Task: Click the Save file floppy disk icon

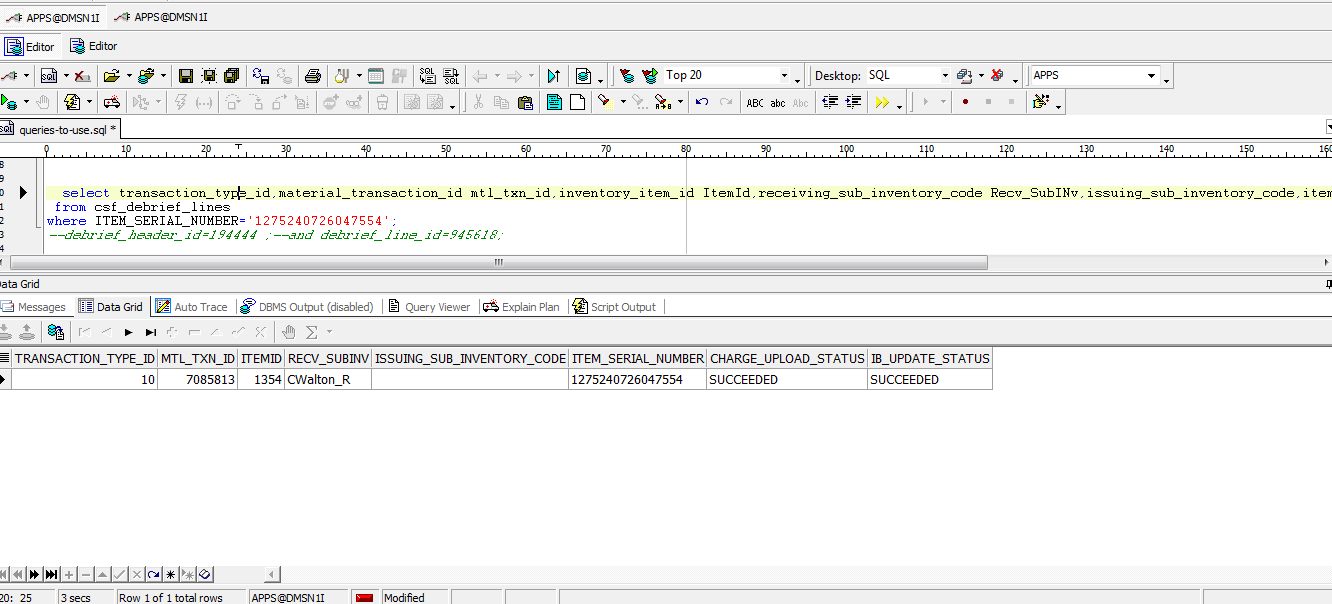Action: click(x=186, y=76)
